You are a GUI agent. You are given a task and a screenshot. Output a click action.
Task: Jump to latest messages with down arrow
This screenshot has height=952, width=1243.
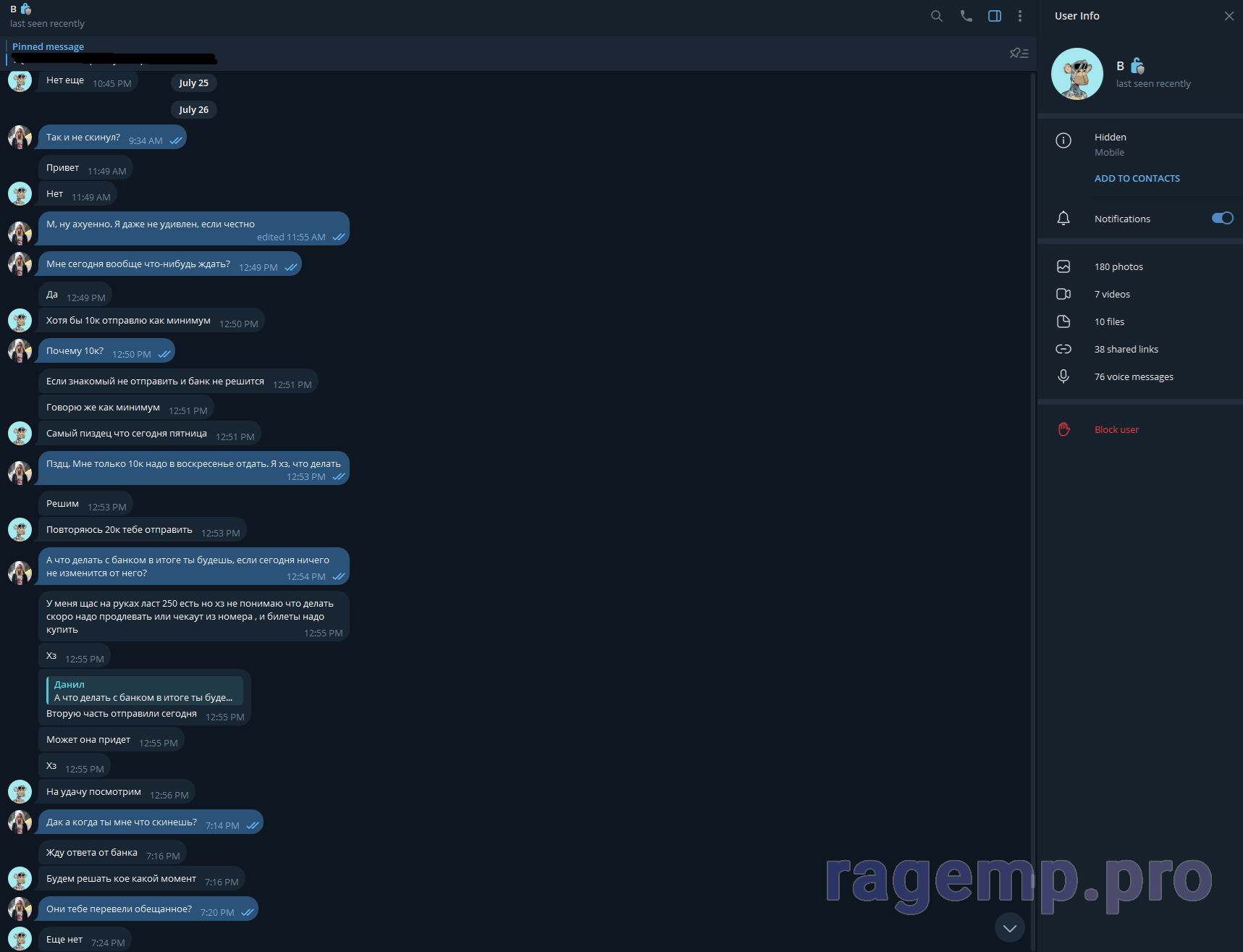click(1009, 927)
